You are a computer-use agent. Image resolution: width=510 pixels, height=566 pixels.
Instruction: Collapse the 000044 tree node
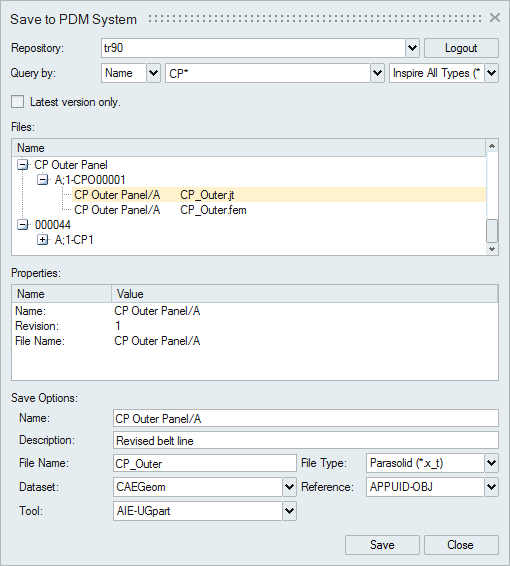22,225
